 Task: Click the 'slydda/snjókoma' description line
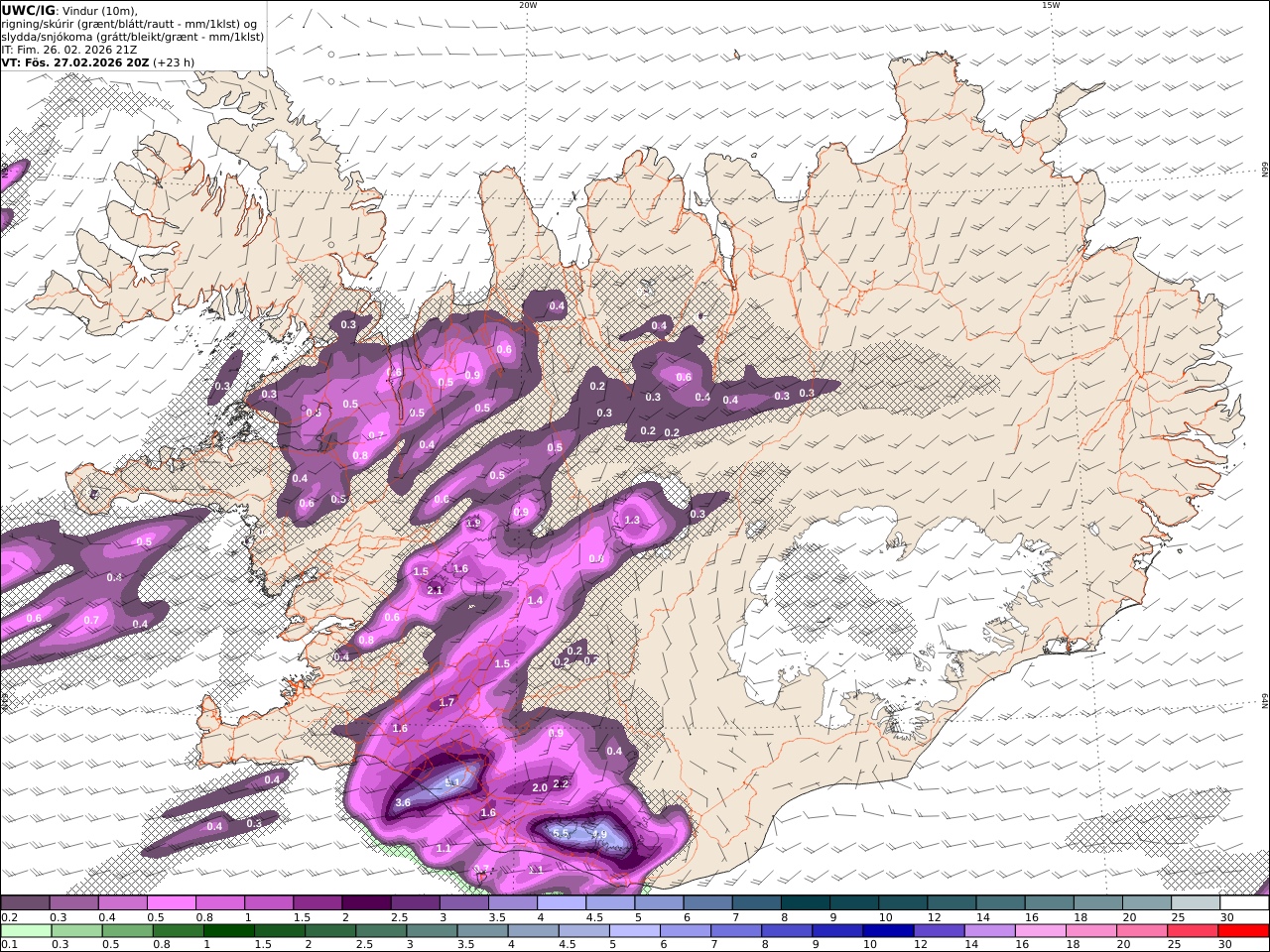tap(133, 36)
